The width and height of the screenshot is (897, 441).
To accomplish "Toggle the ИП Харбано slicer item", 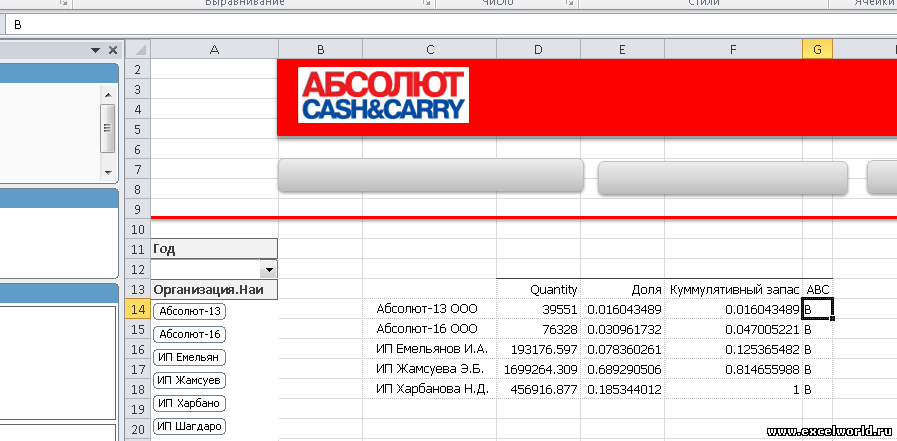I will click(190, 403).
